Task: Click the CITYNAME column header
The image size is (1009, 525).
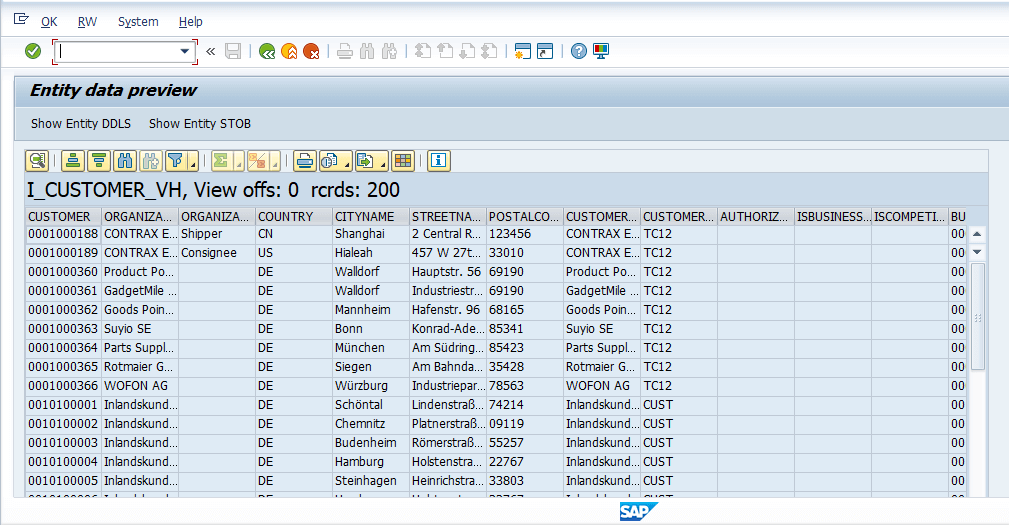Action: (x=371, y=217)
